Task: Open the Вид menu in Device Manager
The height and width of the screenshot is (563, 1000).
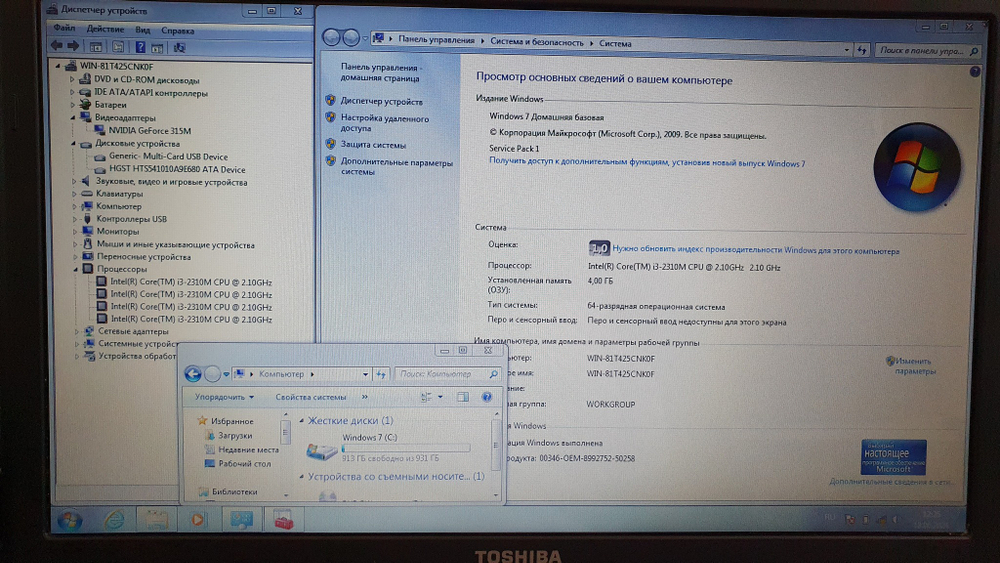Action: pos(143,30)
